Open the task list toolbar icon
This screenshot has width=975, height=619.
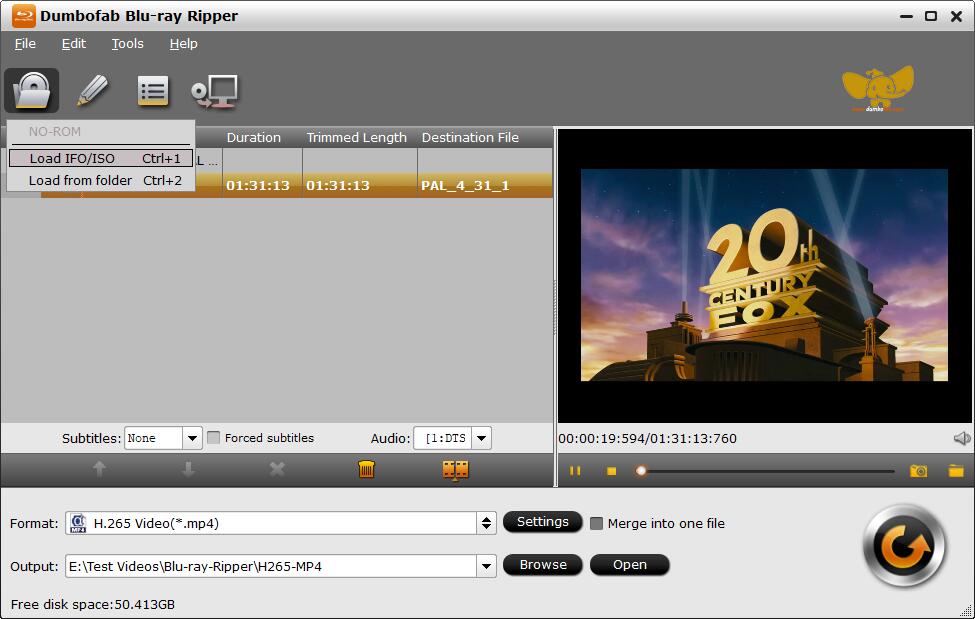click(x=152, y=91)
